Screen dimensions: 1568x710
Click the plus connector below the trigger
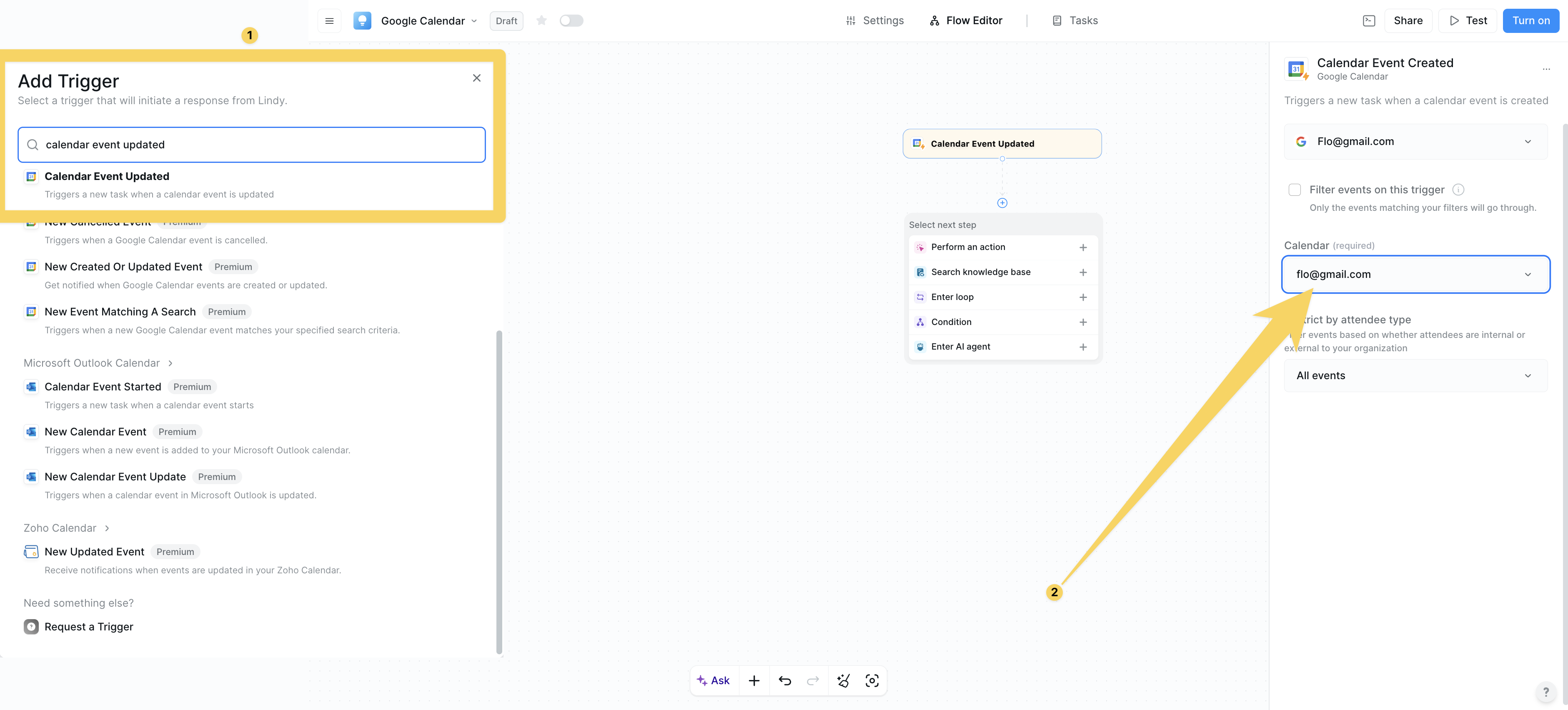[1002, 202]
